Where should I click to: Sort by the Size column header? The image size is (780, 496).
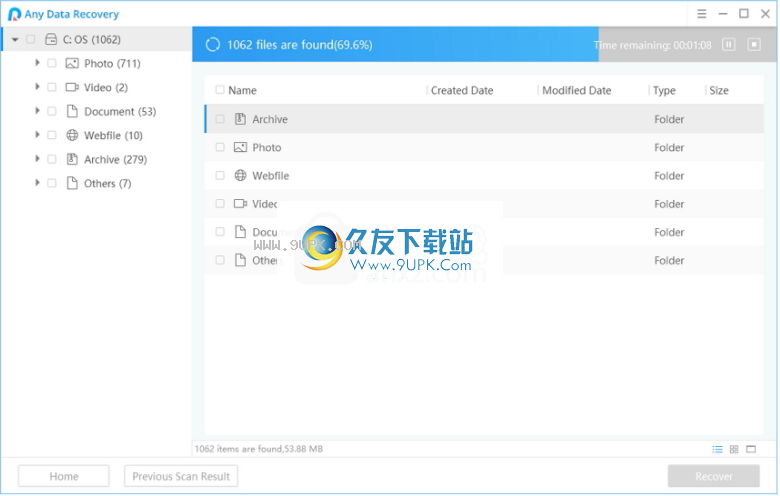[x=719, y=90]
